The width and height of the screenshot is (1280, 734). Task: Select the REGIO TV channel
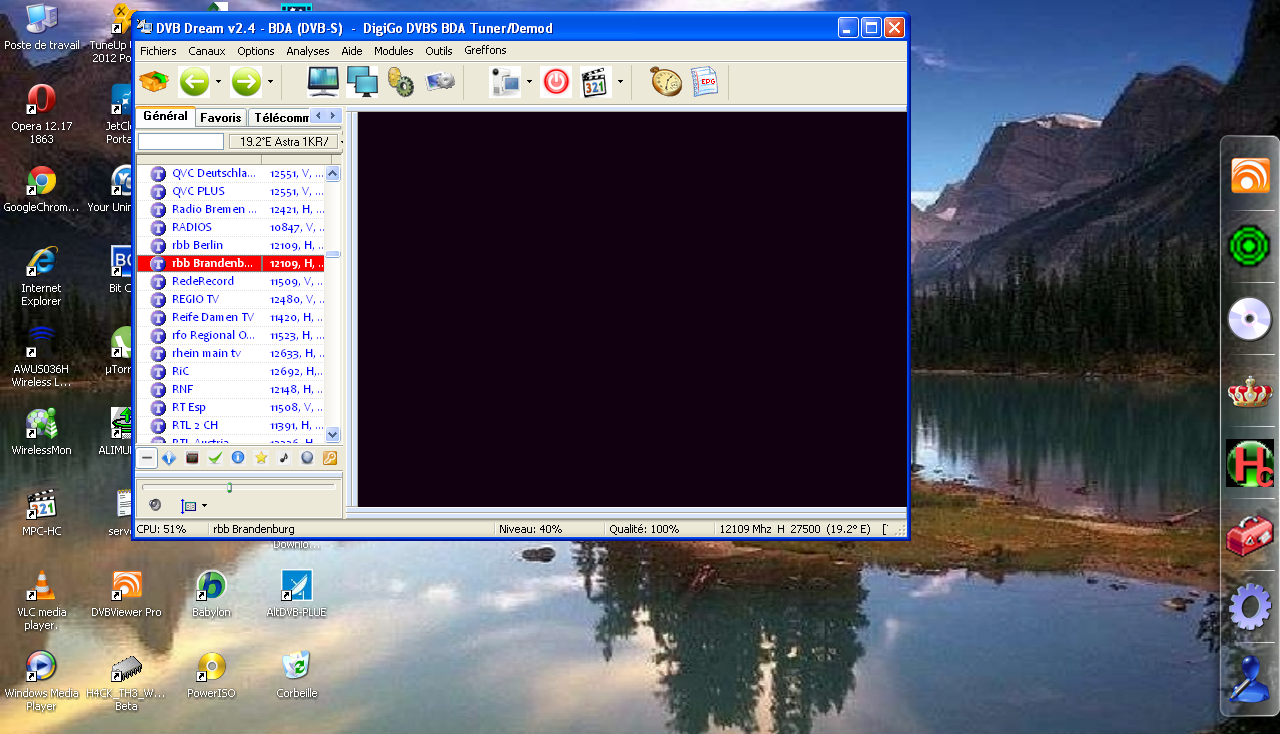195,299
